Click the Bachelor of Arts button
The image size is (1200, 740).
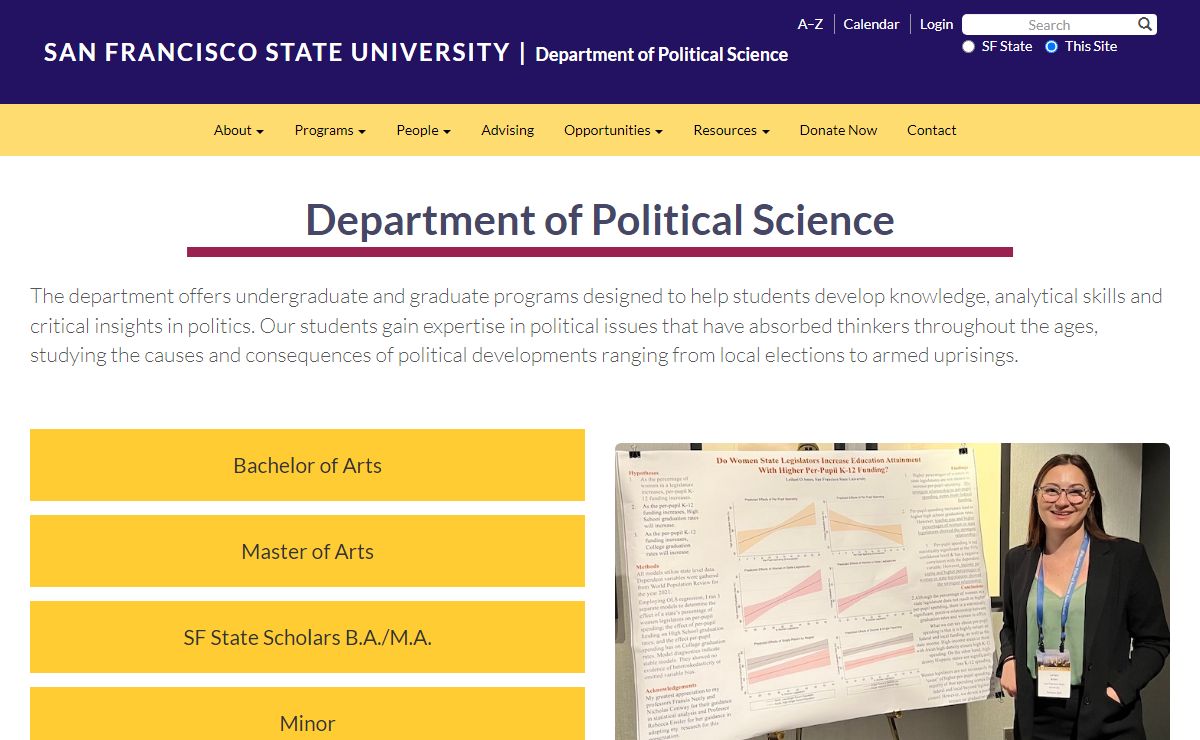pyautogui.click(x=307, y=465)
